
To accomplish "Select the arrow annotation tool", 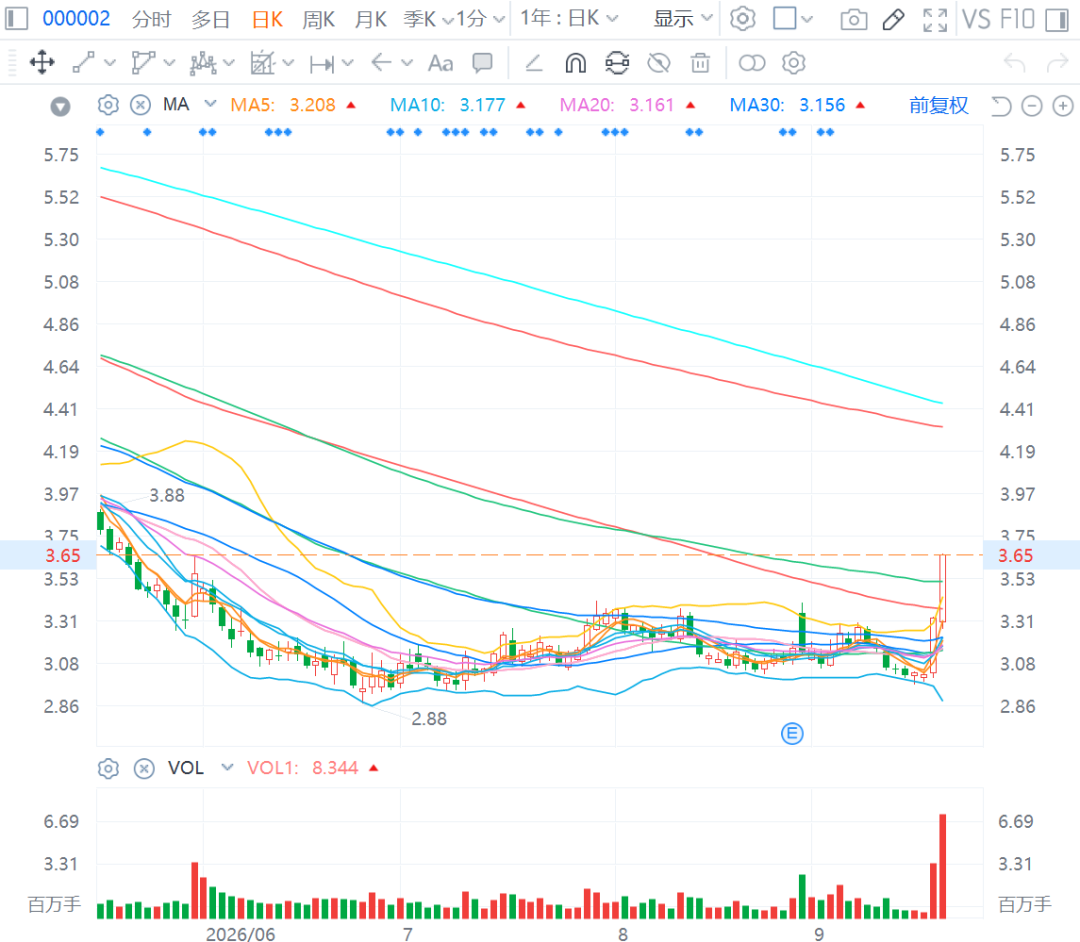I will coord(381,63).
